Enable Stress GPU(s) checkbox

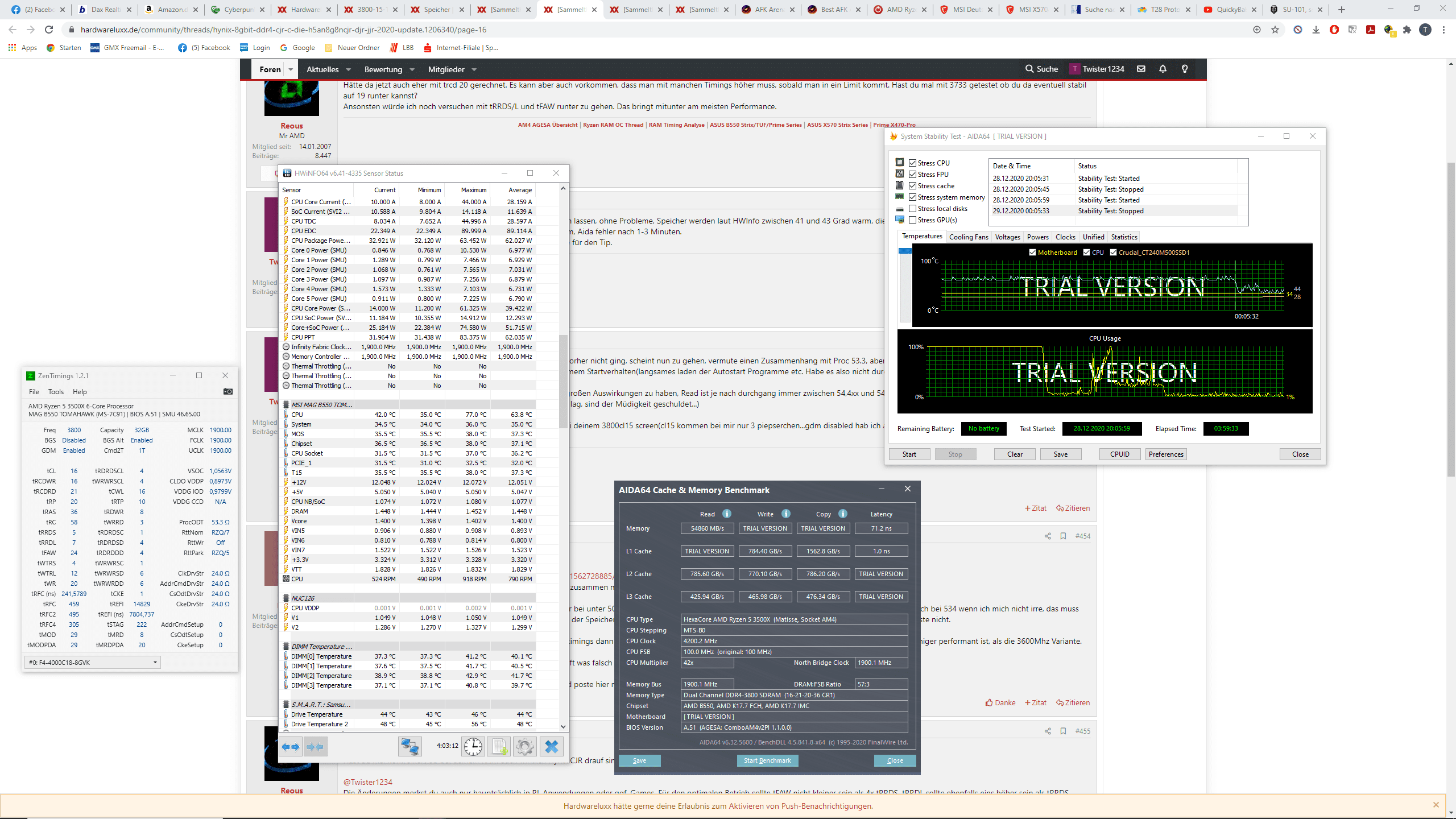913,220
